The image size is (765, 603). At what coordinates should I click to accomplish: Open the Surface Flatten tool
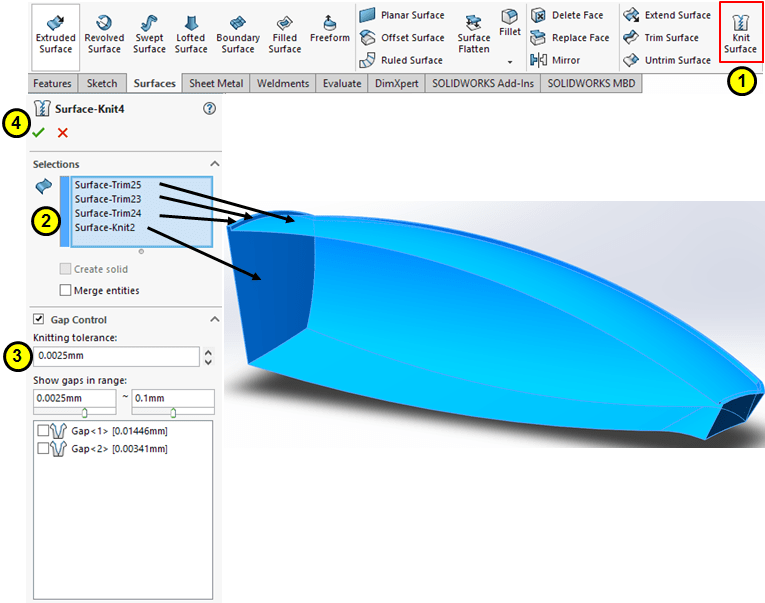click(474, 33)
